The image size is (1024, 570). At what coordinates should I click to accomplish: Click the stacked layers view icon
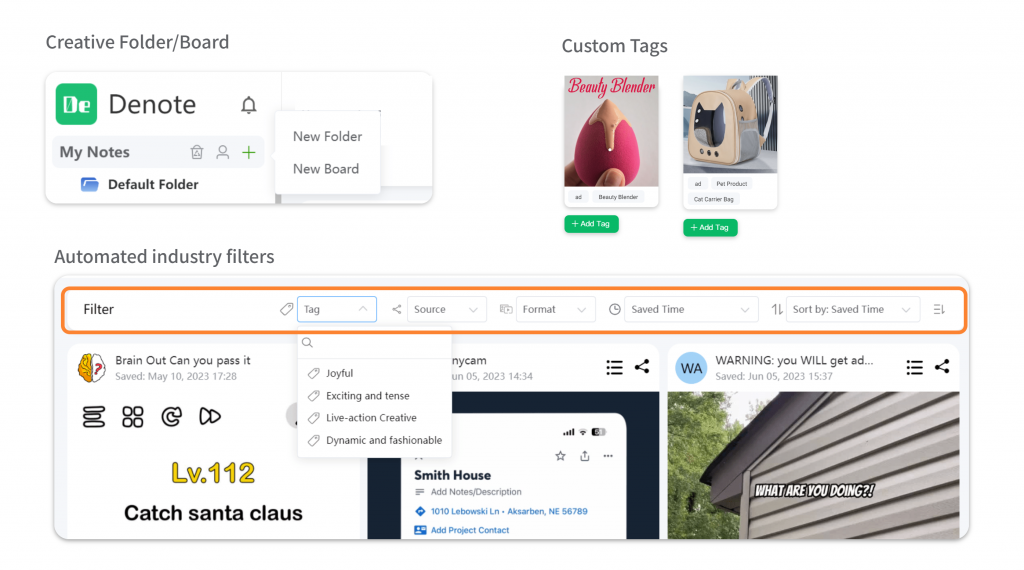click(x=93, y=417)
